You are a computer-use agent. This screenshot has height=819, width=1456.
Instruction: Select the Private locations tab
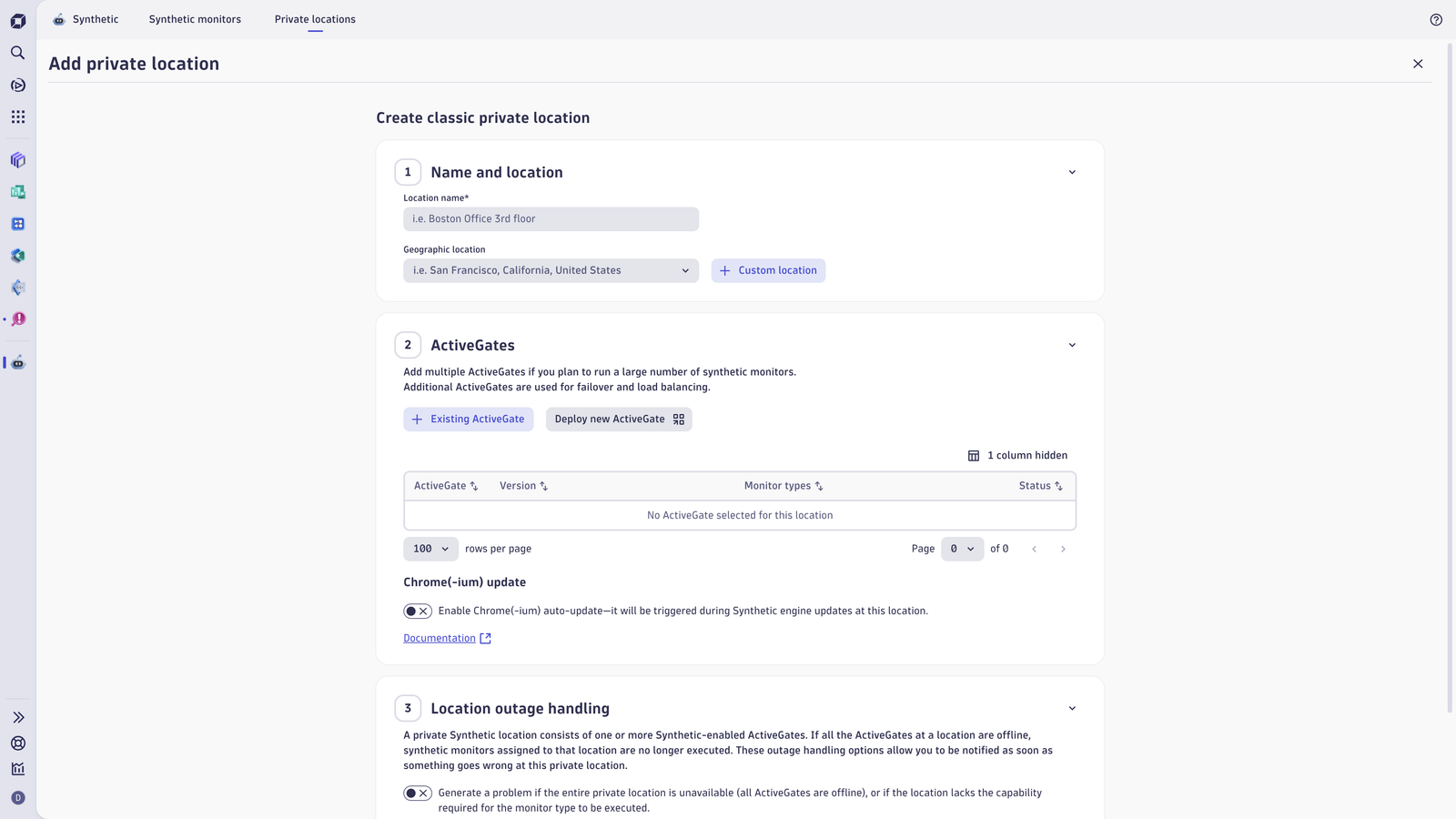315,19
